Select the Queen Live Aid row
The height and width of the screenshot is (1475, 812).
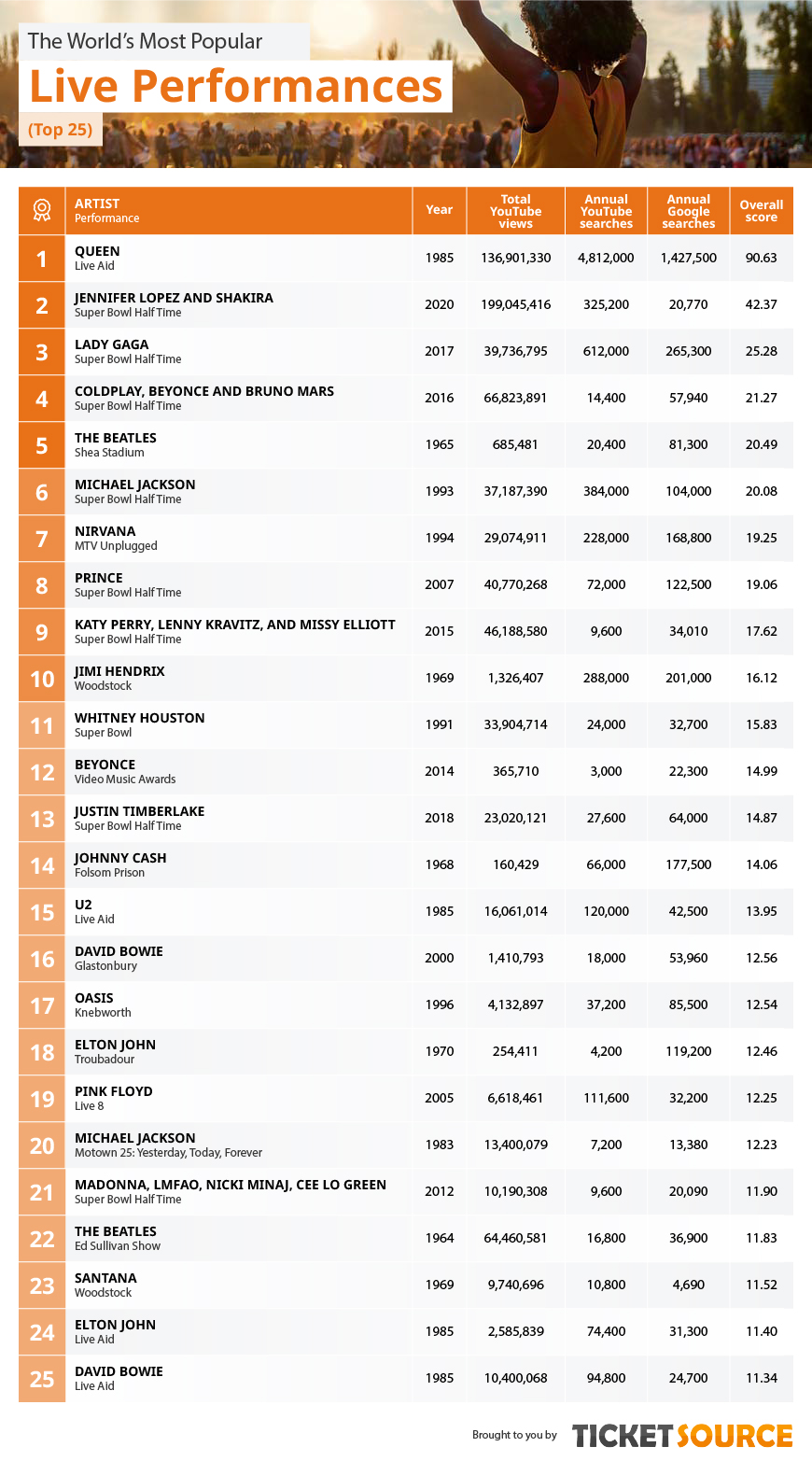406,258
